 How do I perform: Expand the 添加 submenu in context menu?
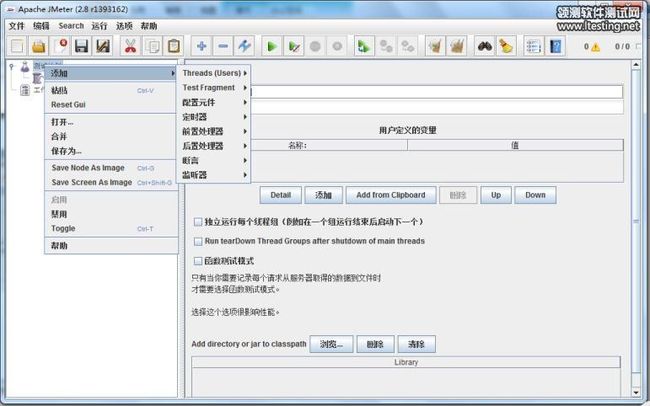coord(111,73)
